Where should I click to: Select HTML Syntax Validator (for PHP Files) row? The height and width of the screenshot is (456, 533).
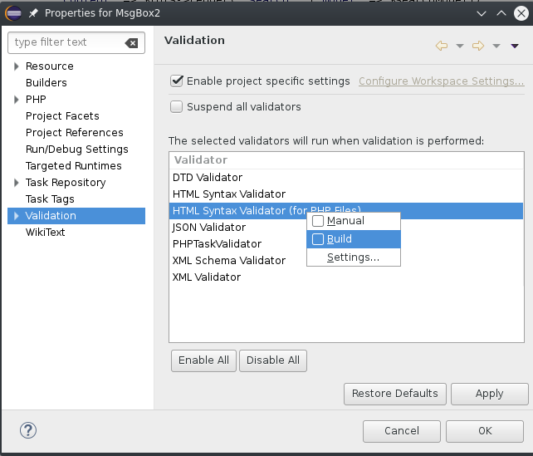point(346,211)
